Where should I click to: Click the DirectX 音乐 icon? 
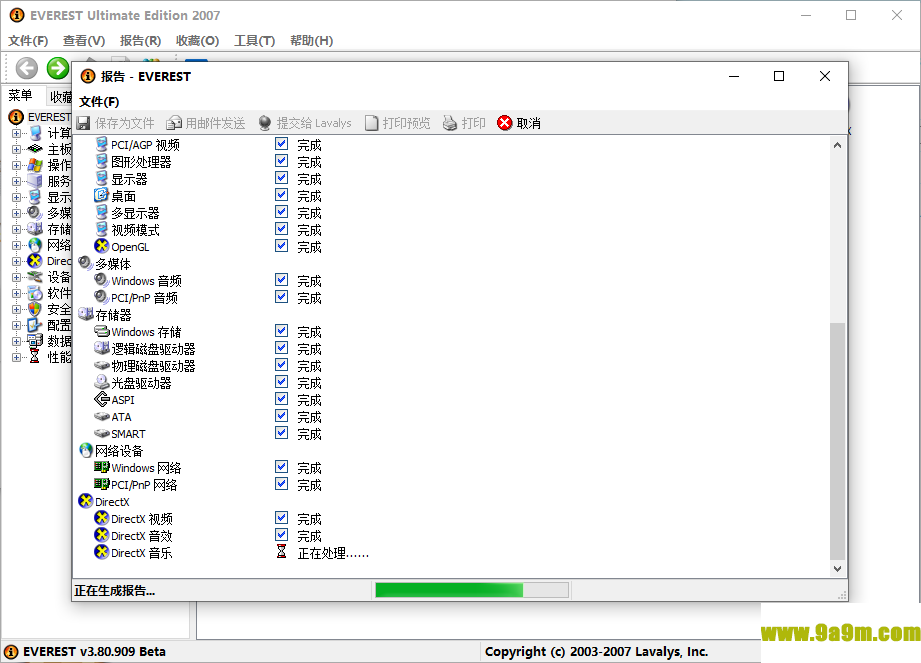coord(102,553)
